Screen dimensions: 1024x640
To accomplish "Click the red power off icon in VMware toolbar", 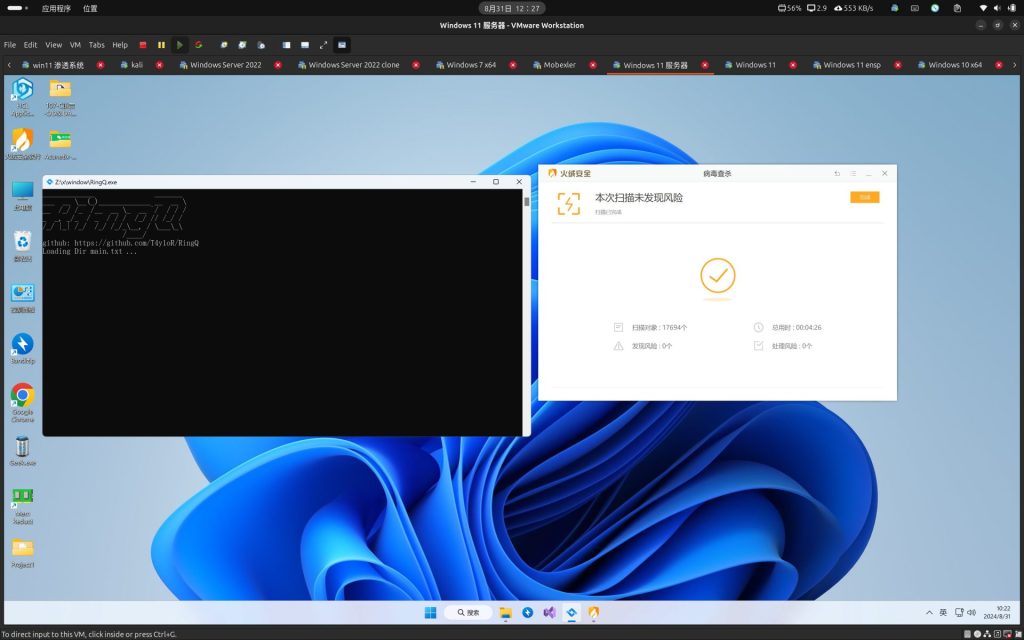I will pyautogui.click(x=143, y=45).
